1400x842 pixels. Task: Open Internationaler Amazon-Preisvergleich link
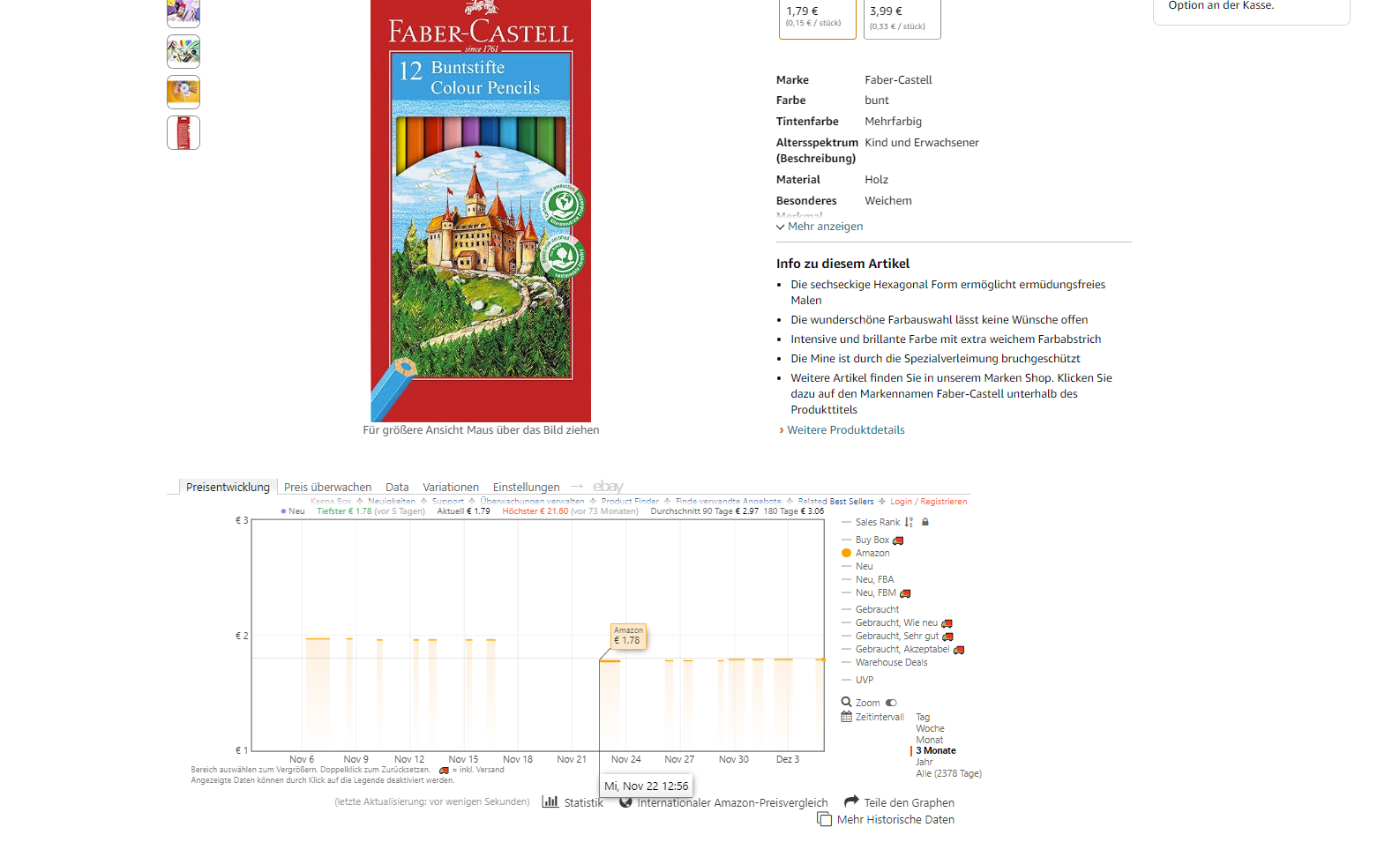tap(732, 802)
